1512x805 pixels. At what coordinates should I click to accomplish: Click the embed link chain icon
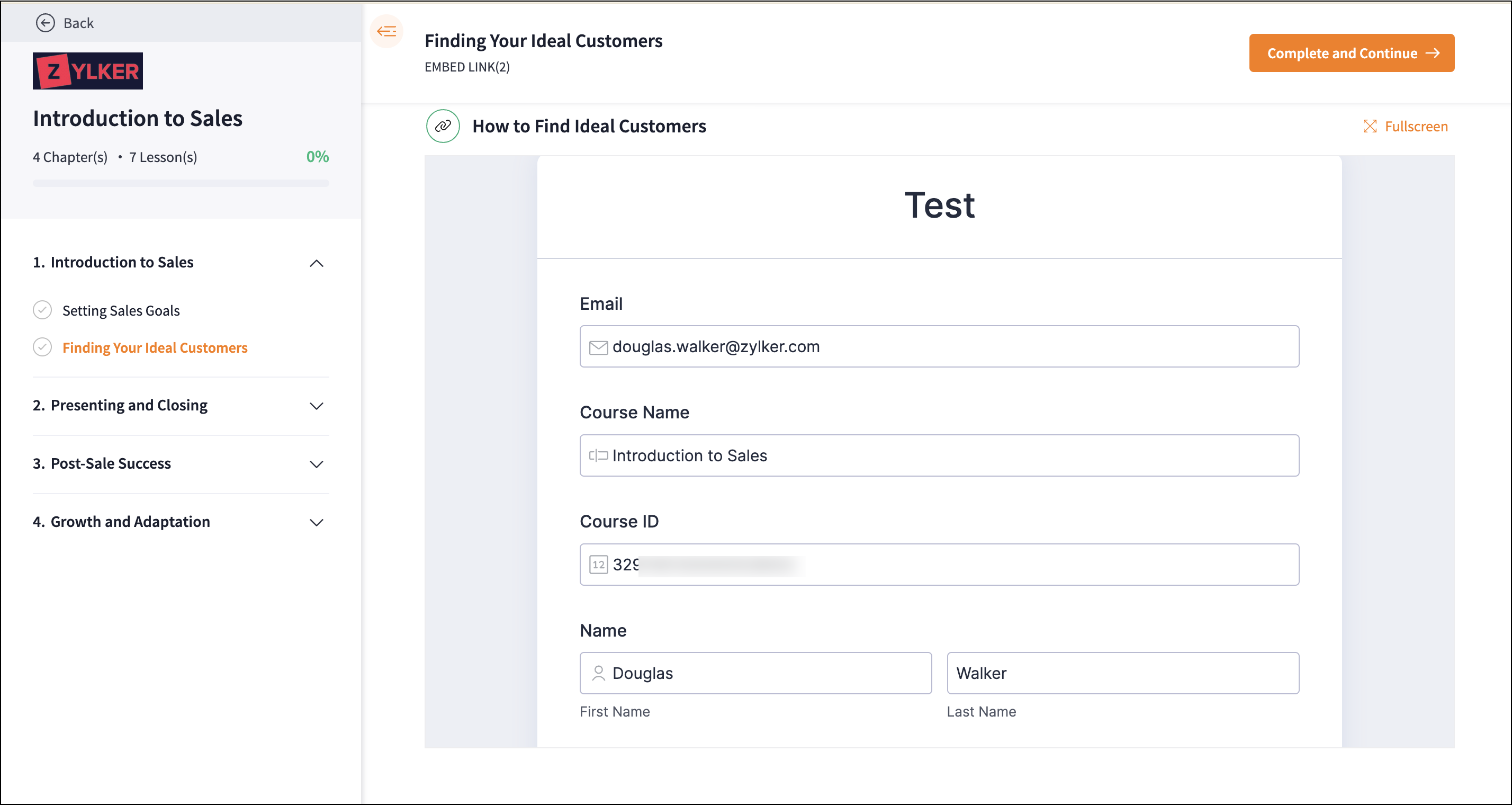(443, 126)
